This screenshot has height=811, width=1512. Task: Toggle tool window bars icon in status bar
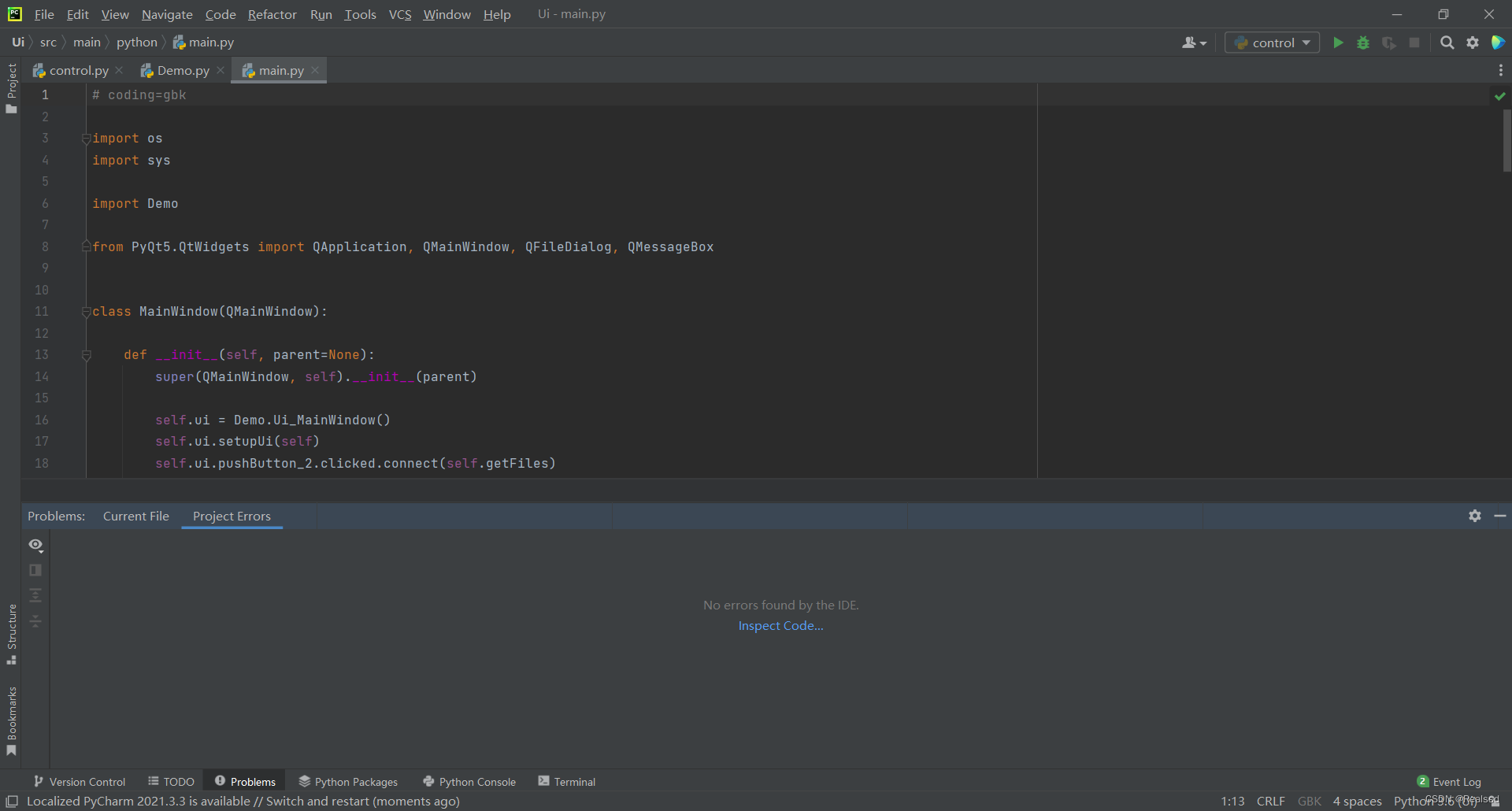tap(12, 801)
